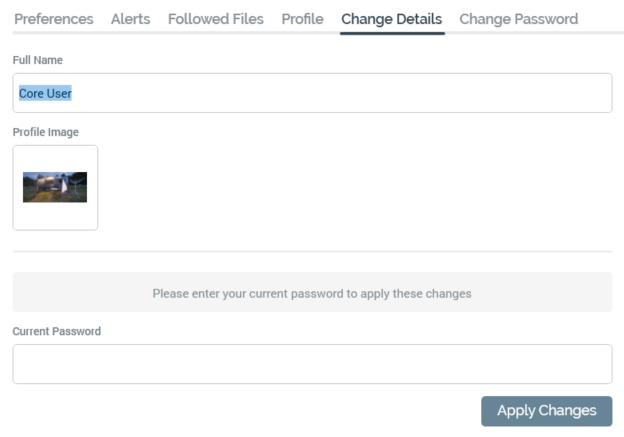Open the Preferences tab
The image size is (624, 437).
pyautogui.click(x=54, y=19)
